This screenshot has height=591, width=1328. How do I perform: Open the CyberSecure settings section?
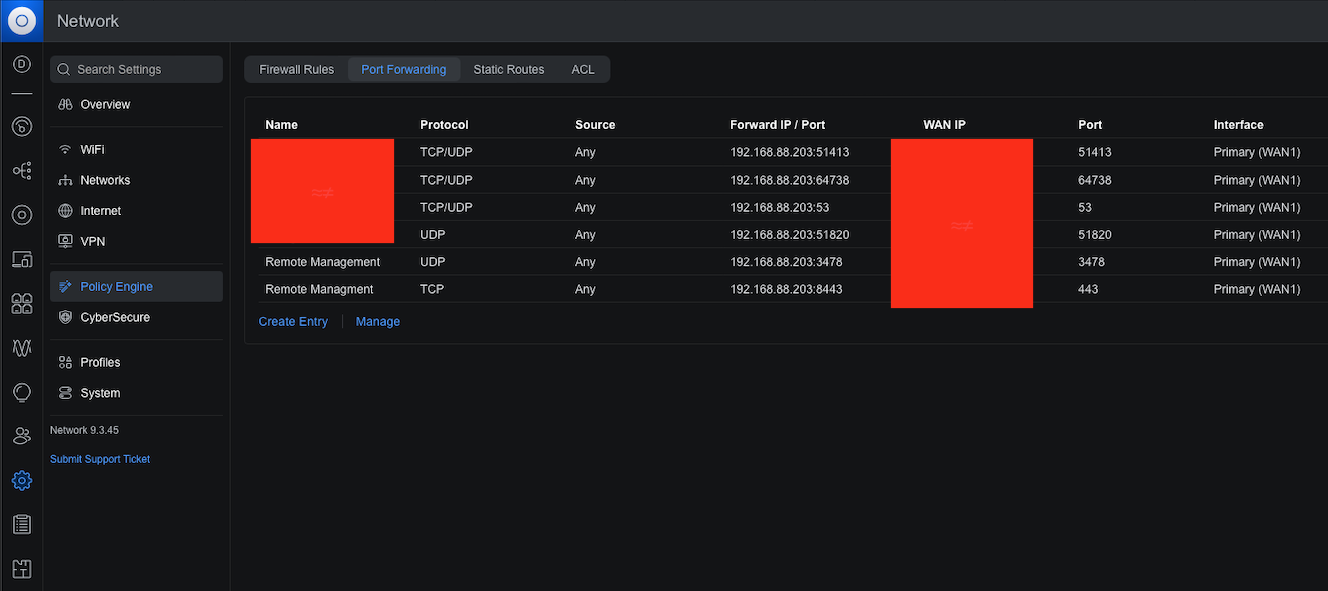(114, 317)
